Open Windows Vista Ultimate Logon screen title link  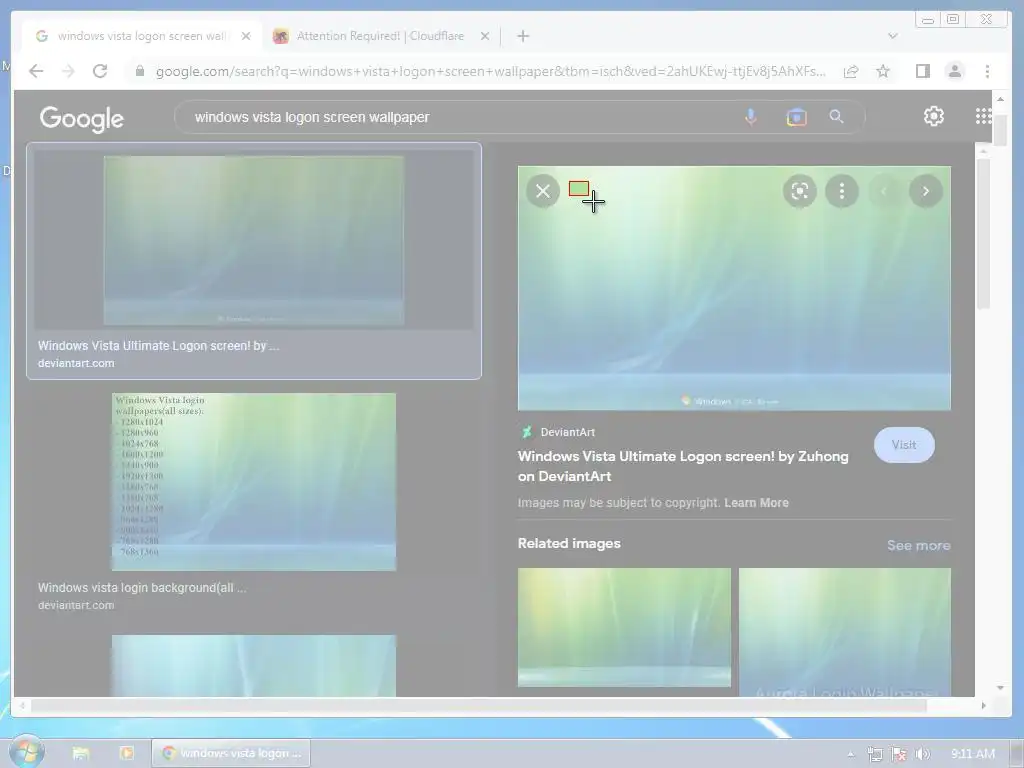click(682, 466)
